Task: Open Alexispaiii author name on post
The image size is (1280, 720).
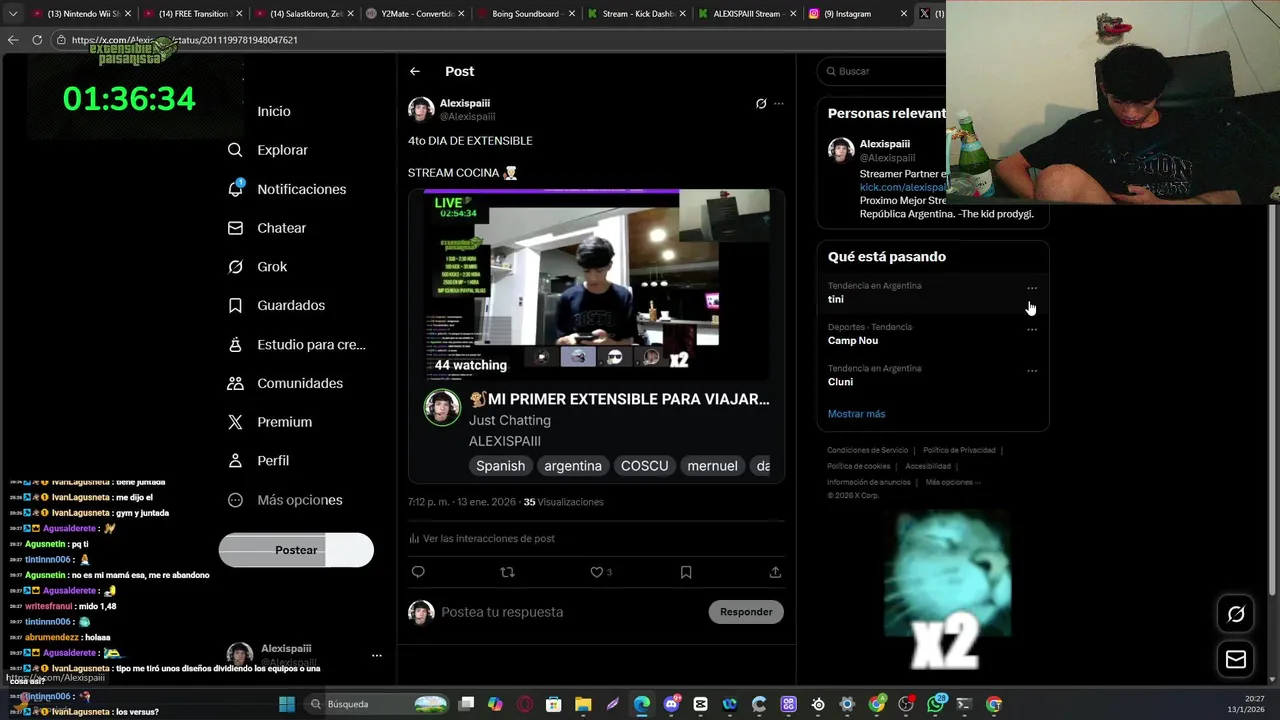Action: click(x=465, y=103)
